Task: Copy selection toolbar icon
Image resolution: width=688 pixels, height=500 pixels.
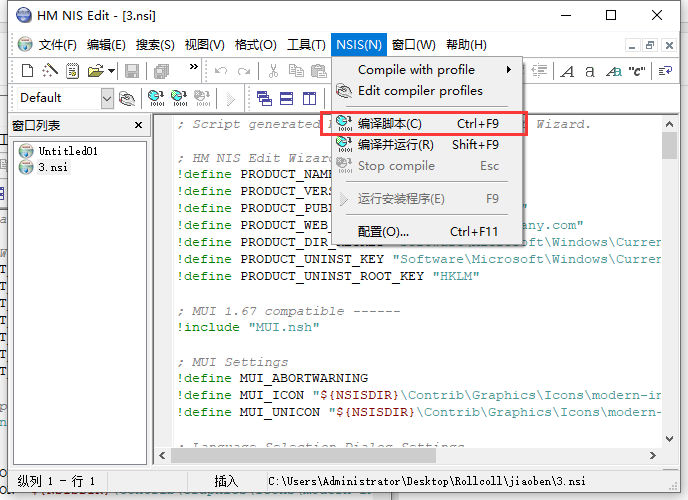Action: 296,71
